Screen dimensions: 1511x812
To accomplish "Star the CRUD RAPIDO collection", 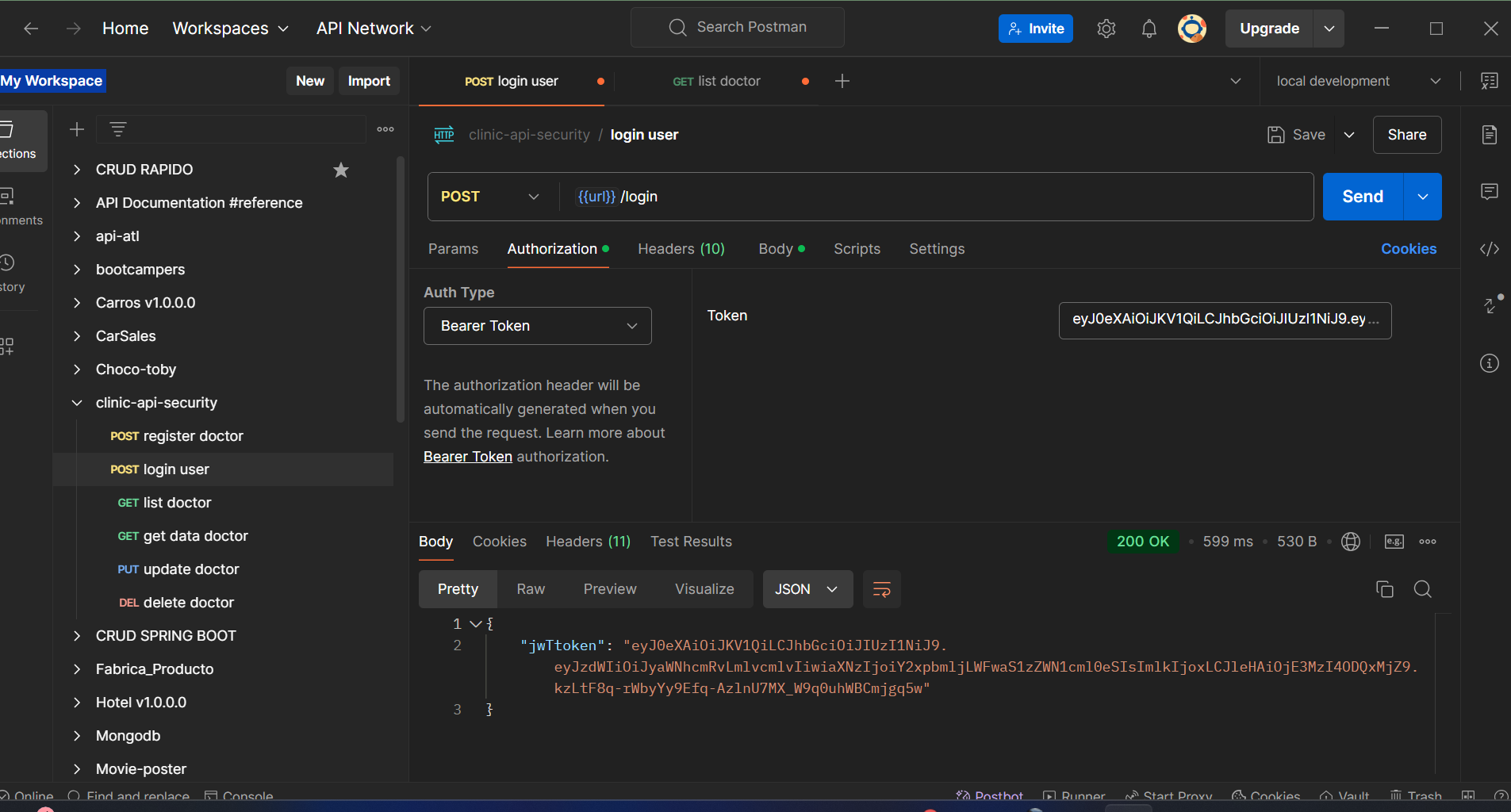I will (341, 170).
